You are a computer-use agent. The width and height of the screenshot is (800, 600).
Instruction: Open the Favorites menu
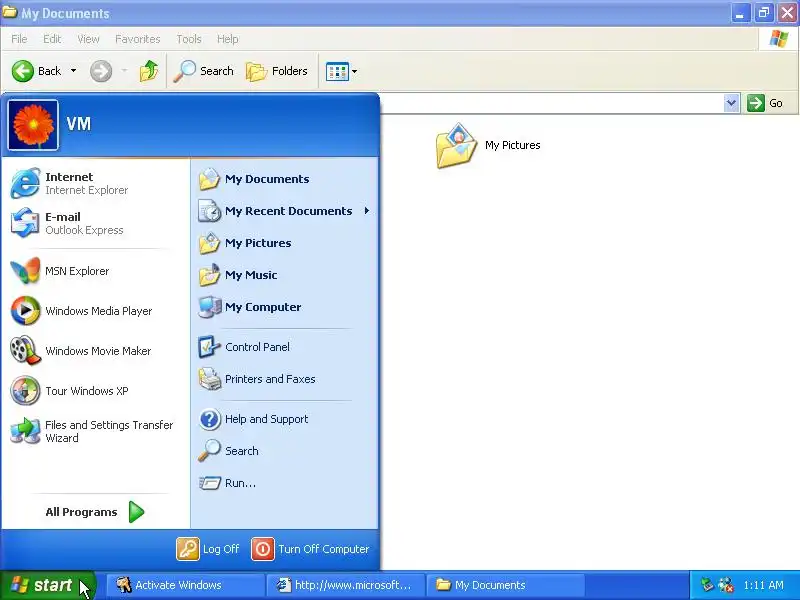(138, 39)
